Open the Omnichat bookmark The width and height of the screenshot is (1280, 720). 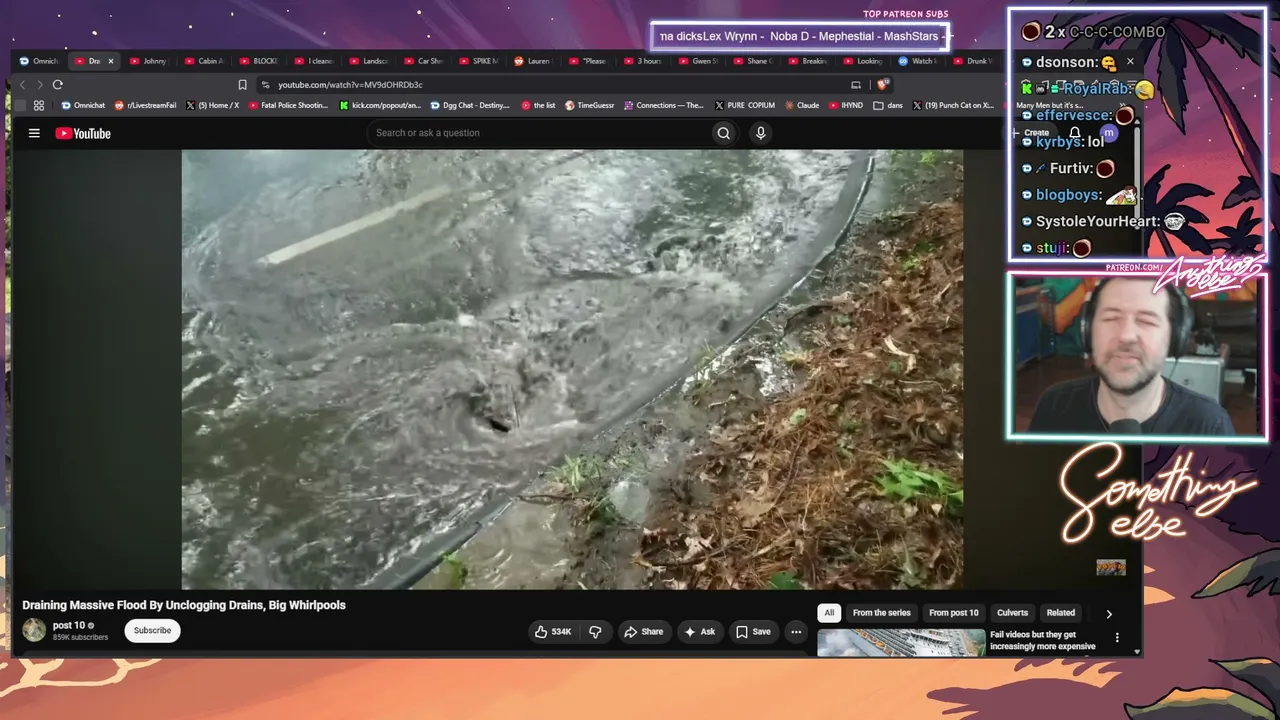82,105
